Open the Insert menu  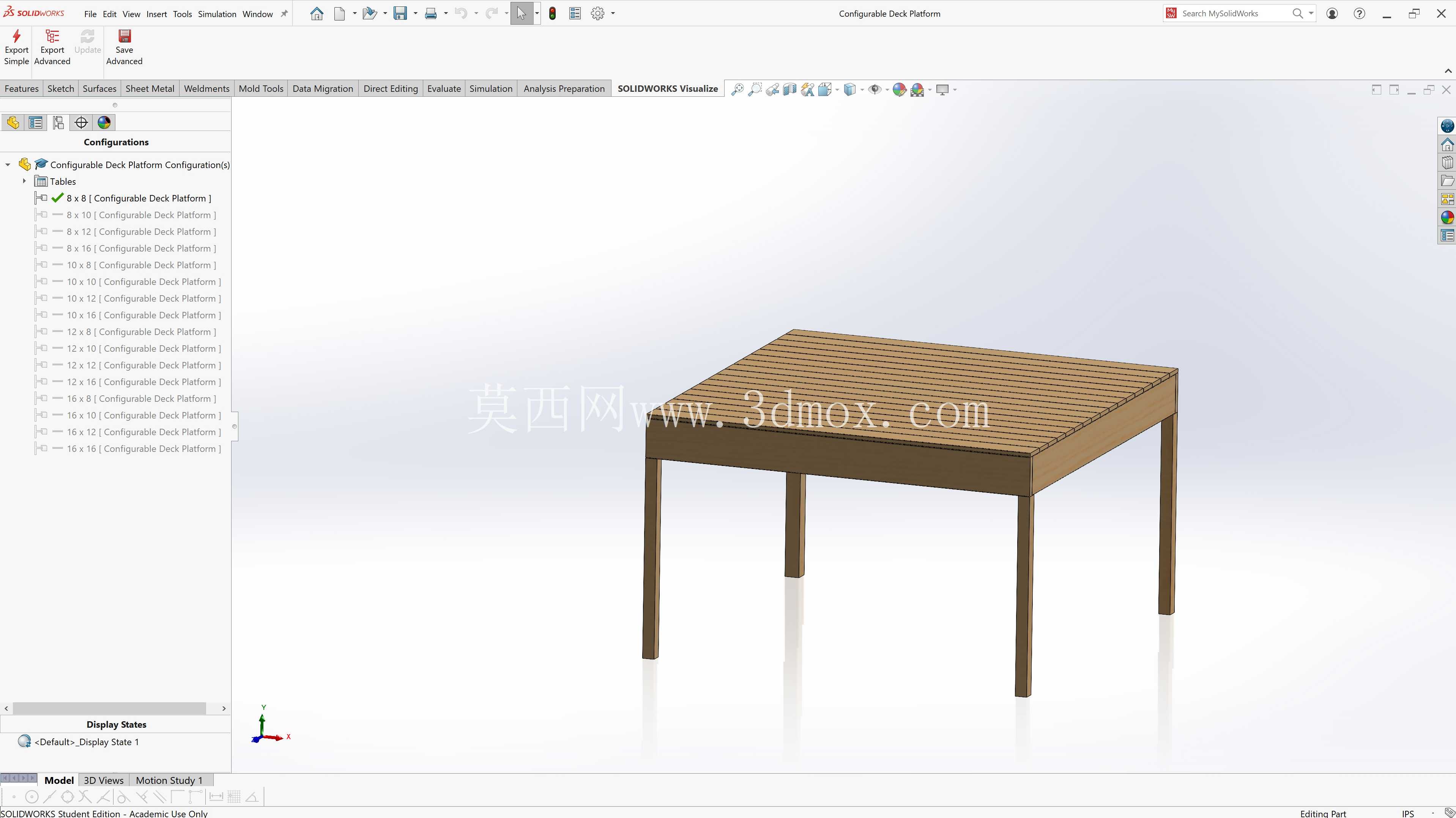click(156, 14)
